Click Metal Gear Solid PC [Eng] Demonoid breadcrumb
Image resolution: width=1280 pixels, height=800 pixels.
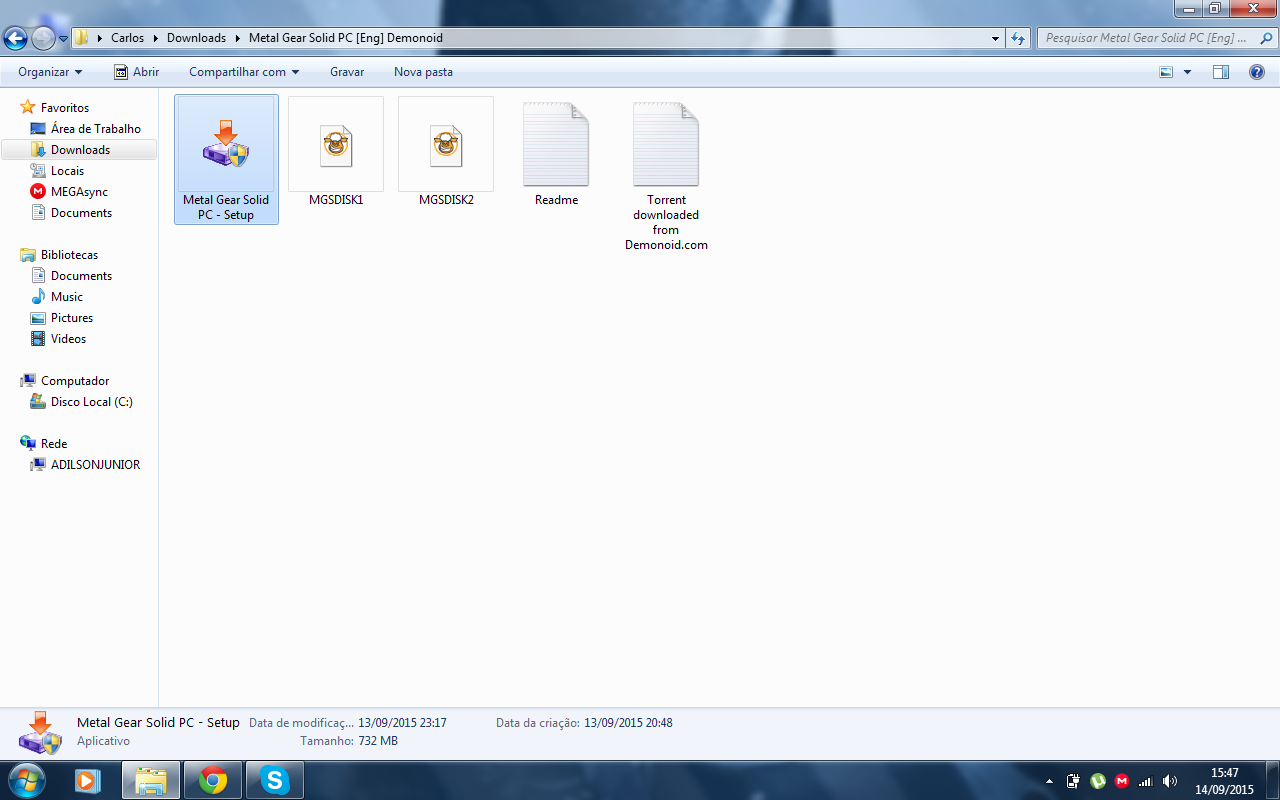346,38
